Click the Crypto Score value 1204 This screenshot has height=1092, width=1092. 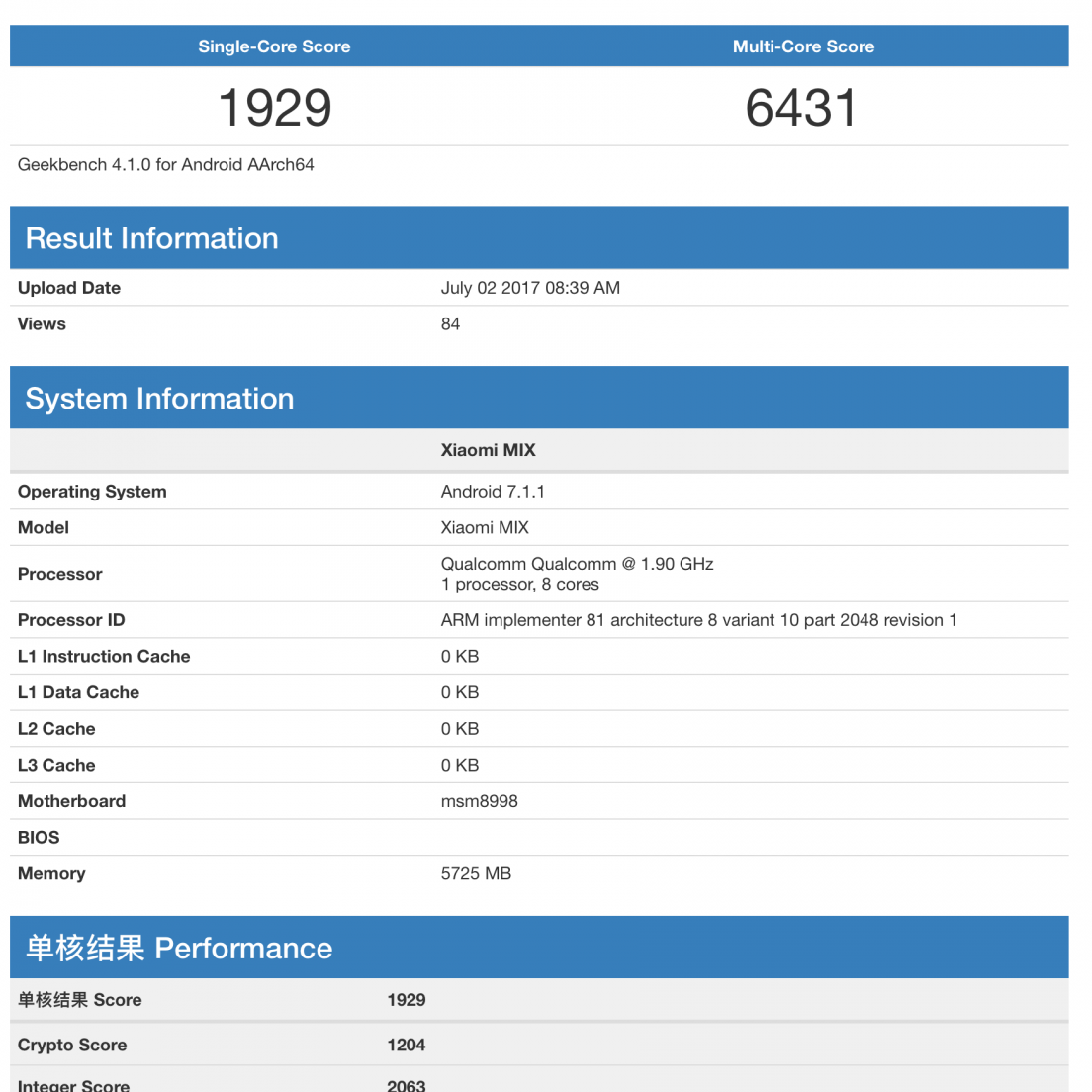tap(407, 1046)
